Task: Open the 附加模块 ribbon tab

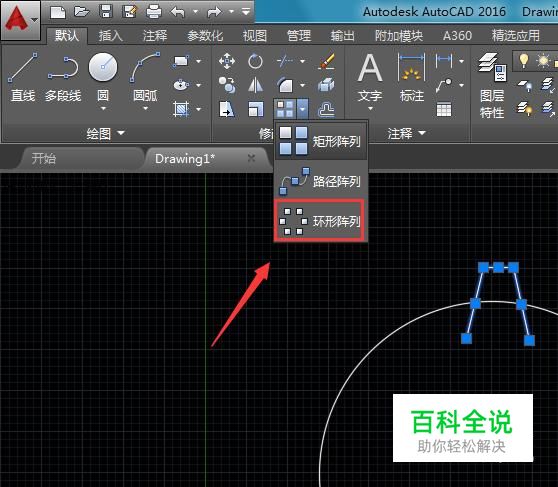Action: pos(399,36)
